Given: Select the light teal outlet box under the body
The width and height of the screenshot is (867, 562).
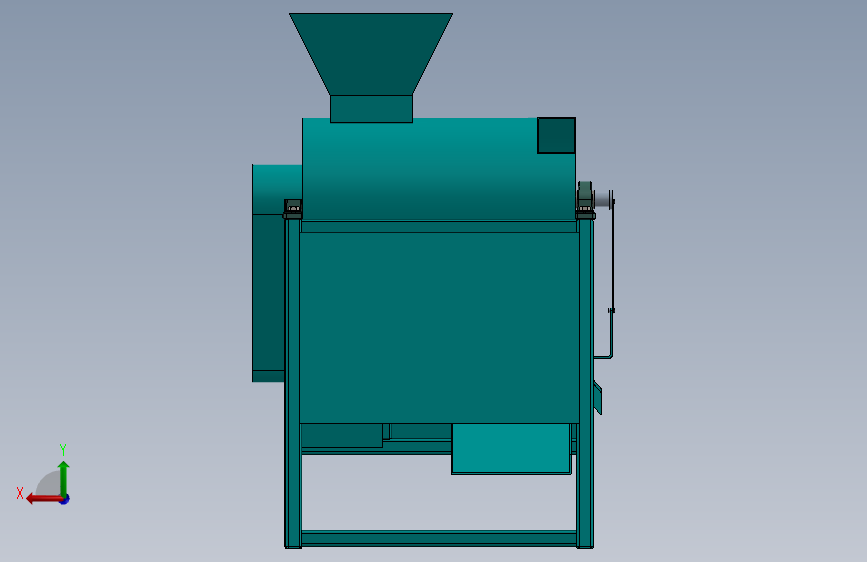Looking at the screenshot, I should (x=511, y=449).
